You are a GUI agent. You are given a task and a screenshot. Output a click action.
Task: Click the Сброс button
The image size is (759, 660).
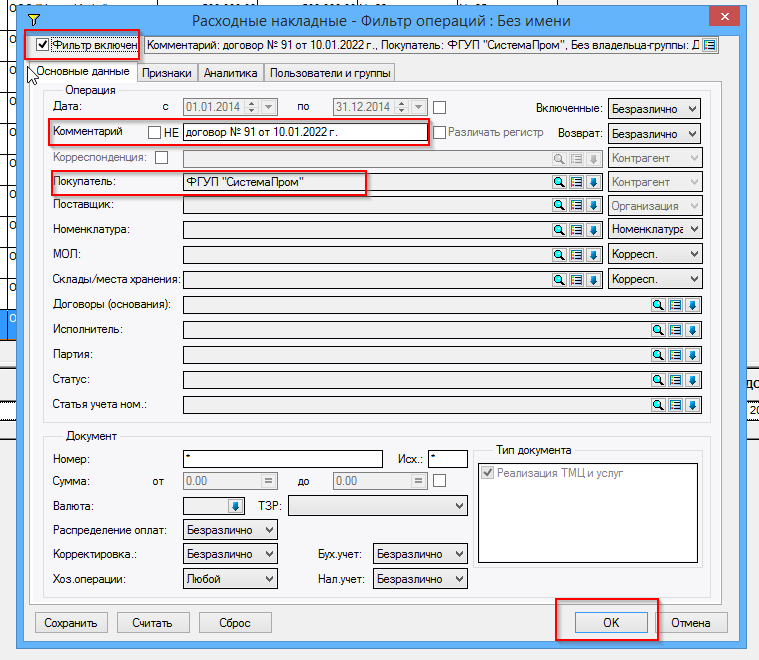coord(235,623)
